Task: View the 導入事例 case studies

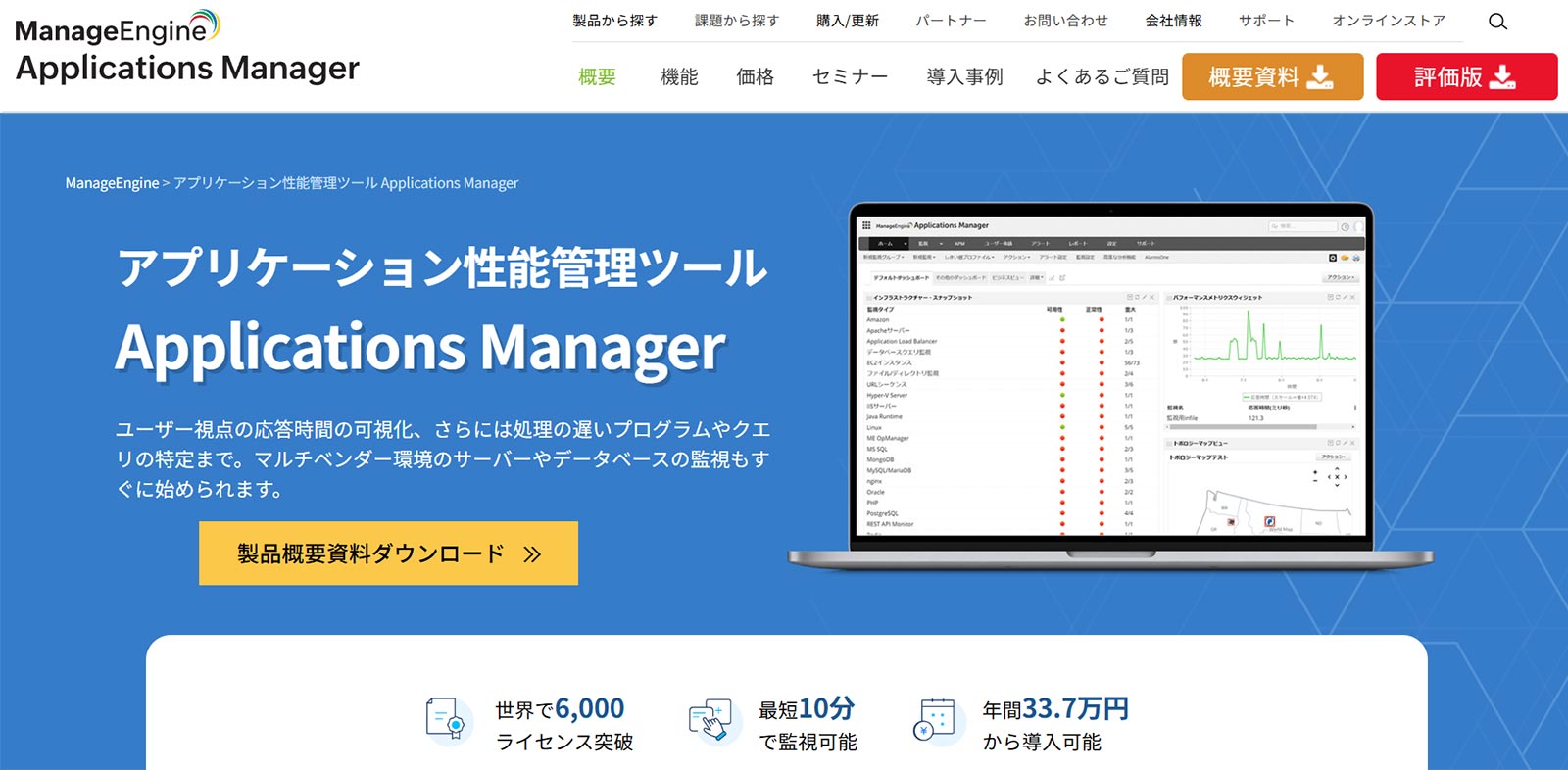Action: pos(964,76)
